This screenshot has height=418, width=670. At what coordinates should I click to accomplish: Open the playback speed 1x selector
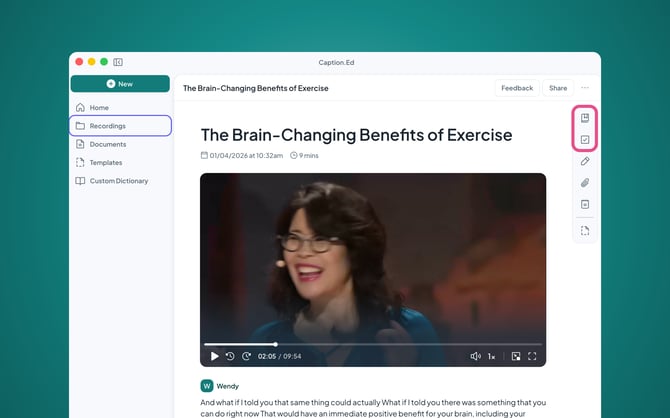(x=491, y=356)
